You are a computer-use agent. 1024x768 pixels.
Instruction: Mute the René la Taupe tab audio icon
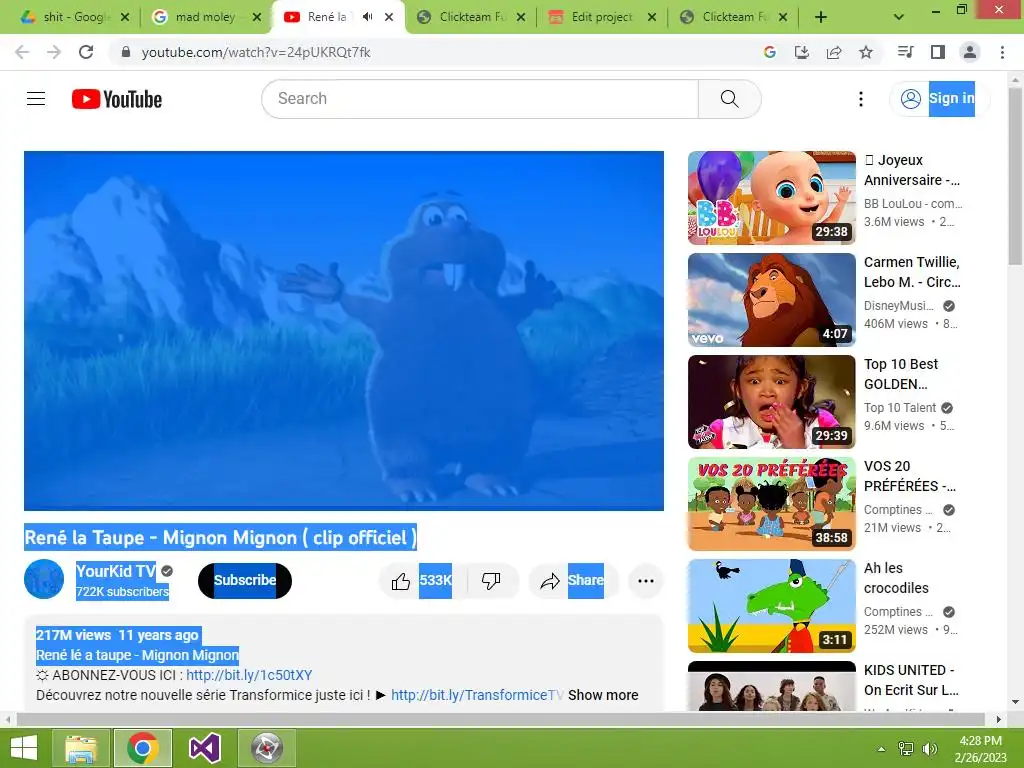(368, 17)
